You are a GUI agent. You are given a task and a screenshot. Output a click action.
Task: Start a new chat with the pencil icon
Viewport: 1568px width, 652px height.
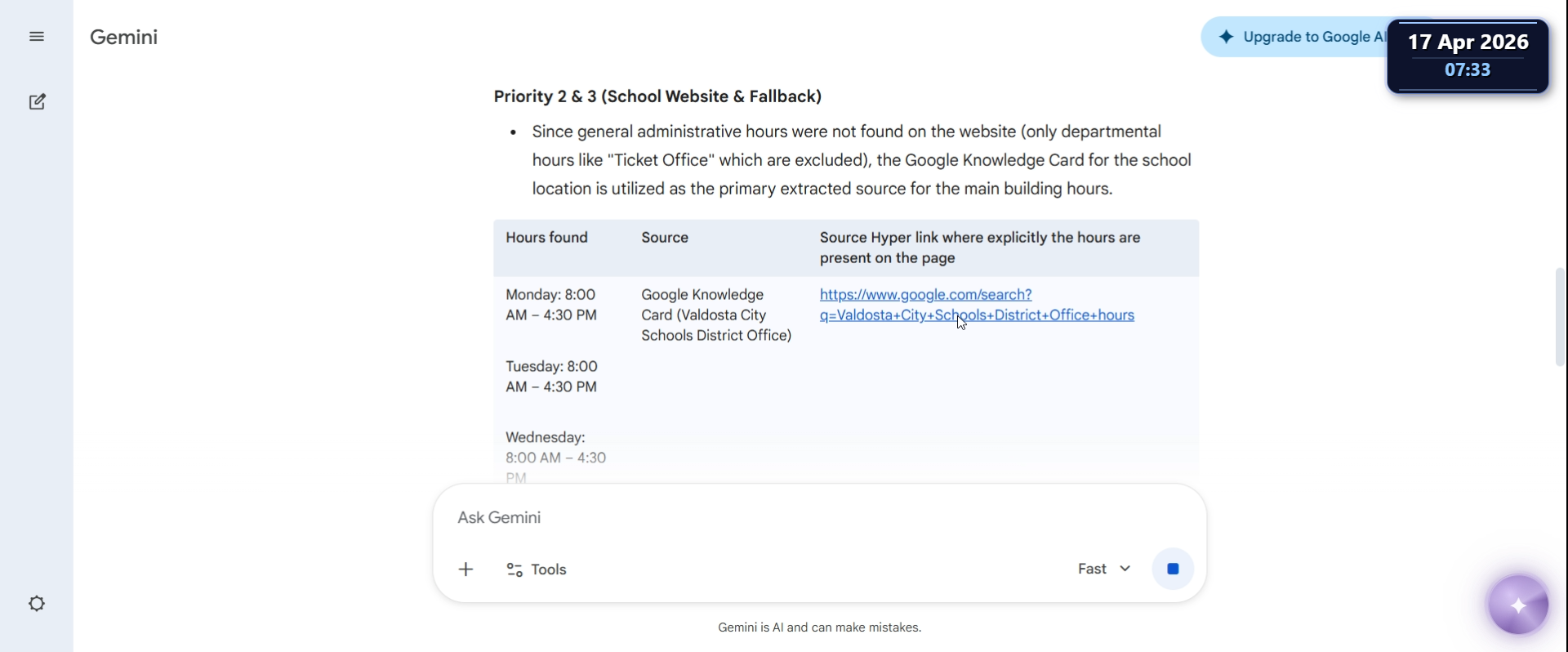point(38,102)
